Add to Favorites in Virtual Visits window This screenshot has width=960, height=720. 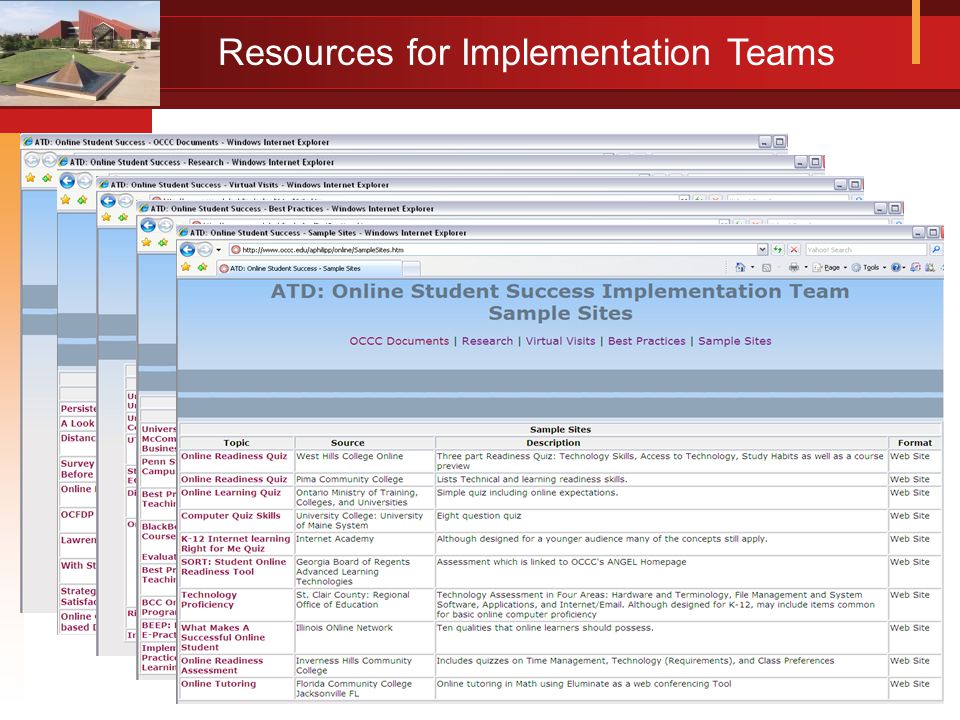pyautogui.click(x=122, y=217)
